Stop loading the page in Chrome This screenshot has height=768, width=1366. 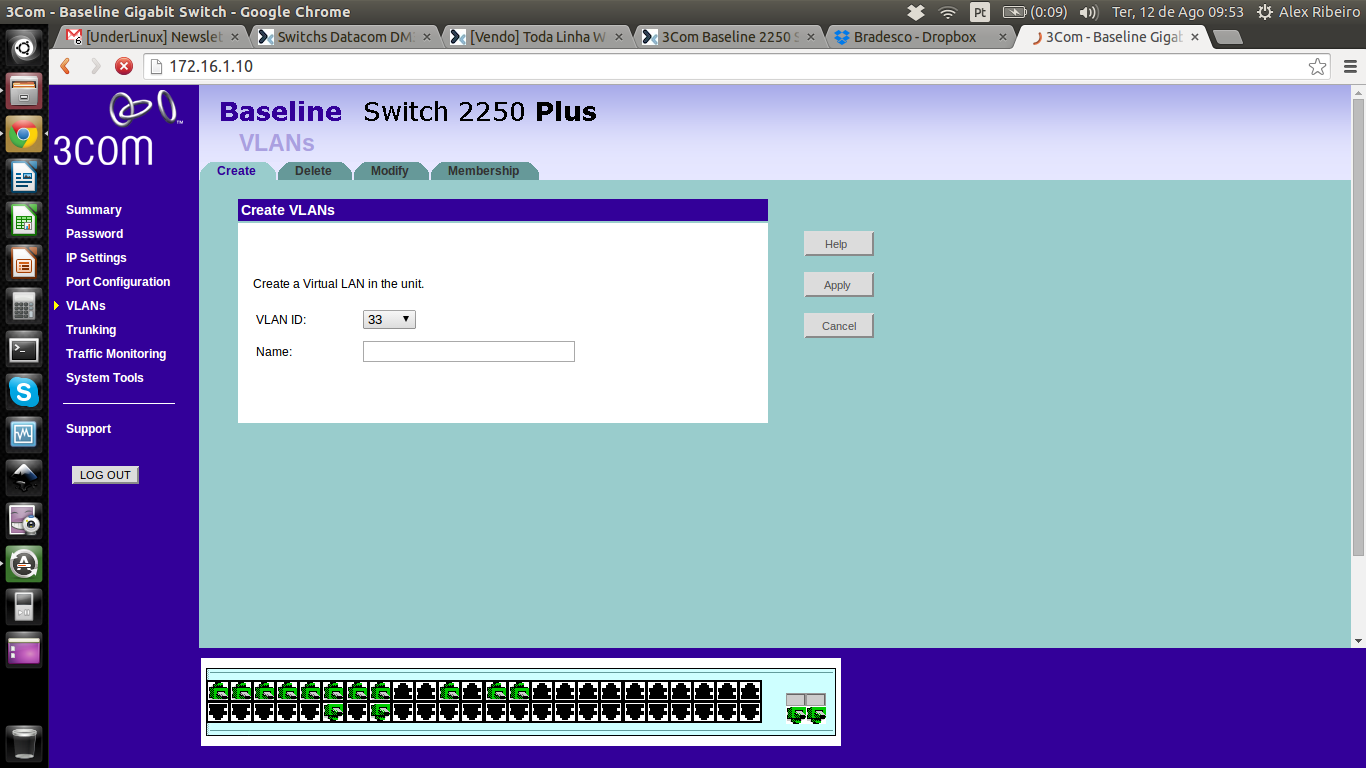pyautogui.click(x=124, y=66)
